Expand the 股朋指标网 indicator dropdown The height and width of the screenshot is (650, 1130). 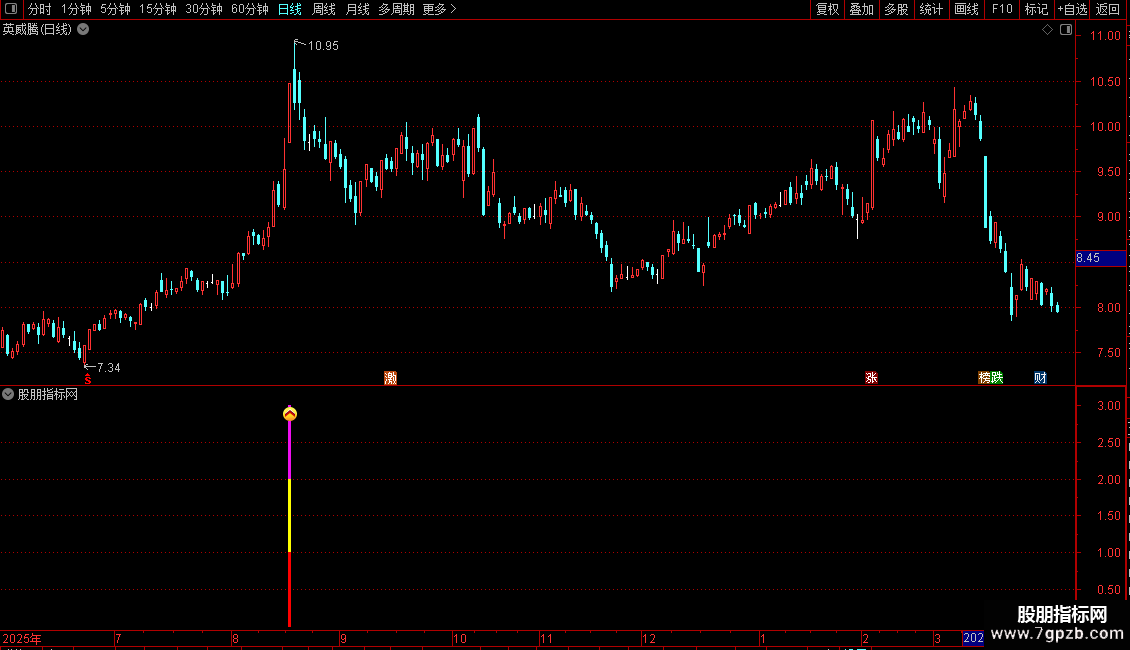[x=8, y=394]
